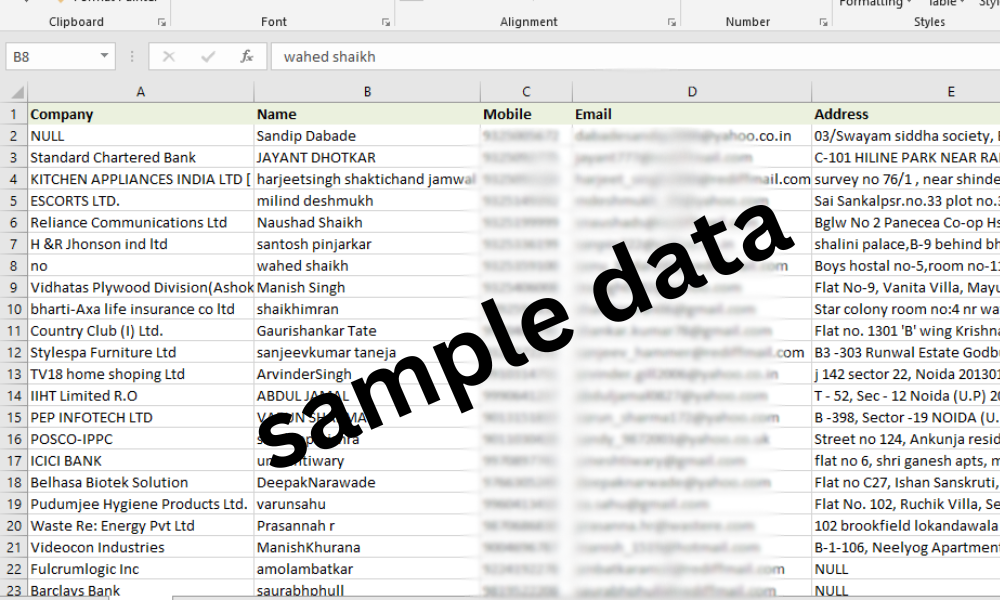
Task: Select the Gaurishankar Tate cell
Action: click(x=367, y=331)
